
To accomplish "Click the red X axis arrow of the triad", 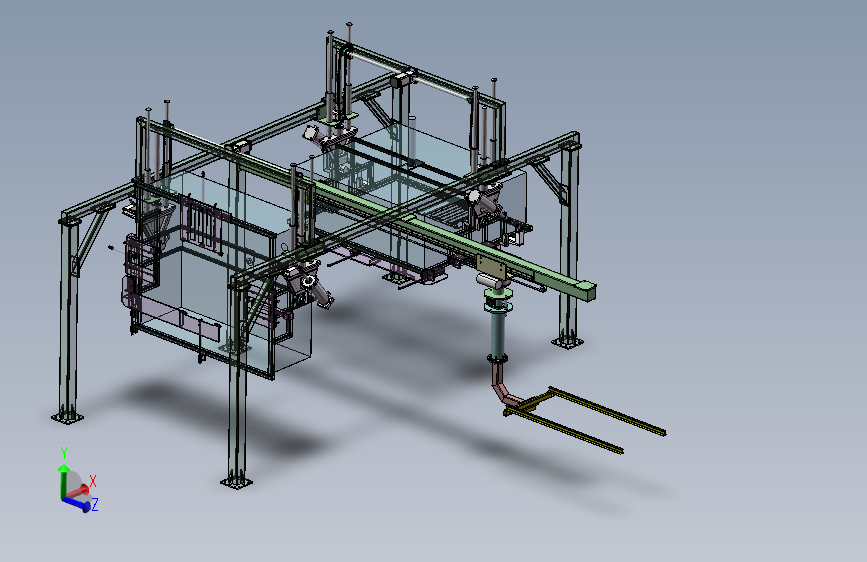I will tap(79, 492).
